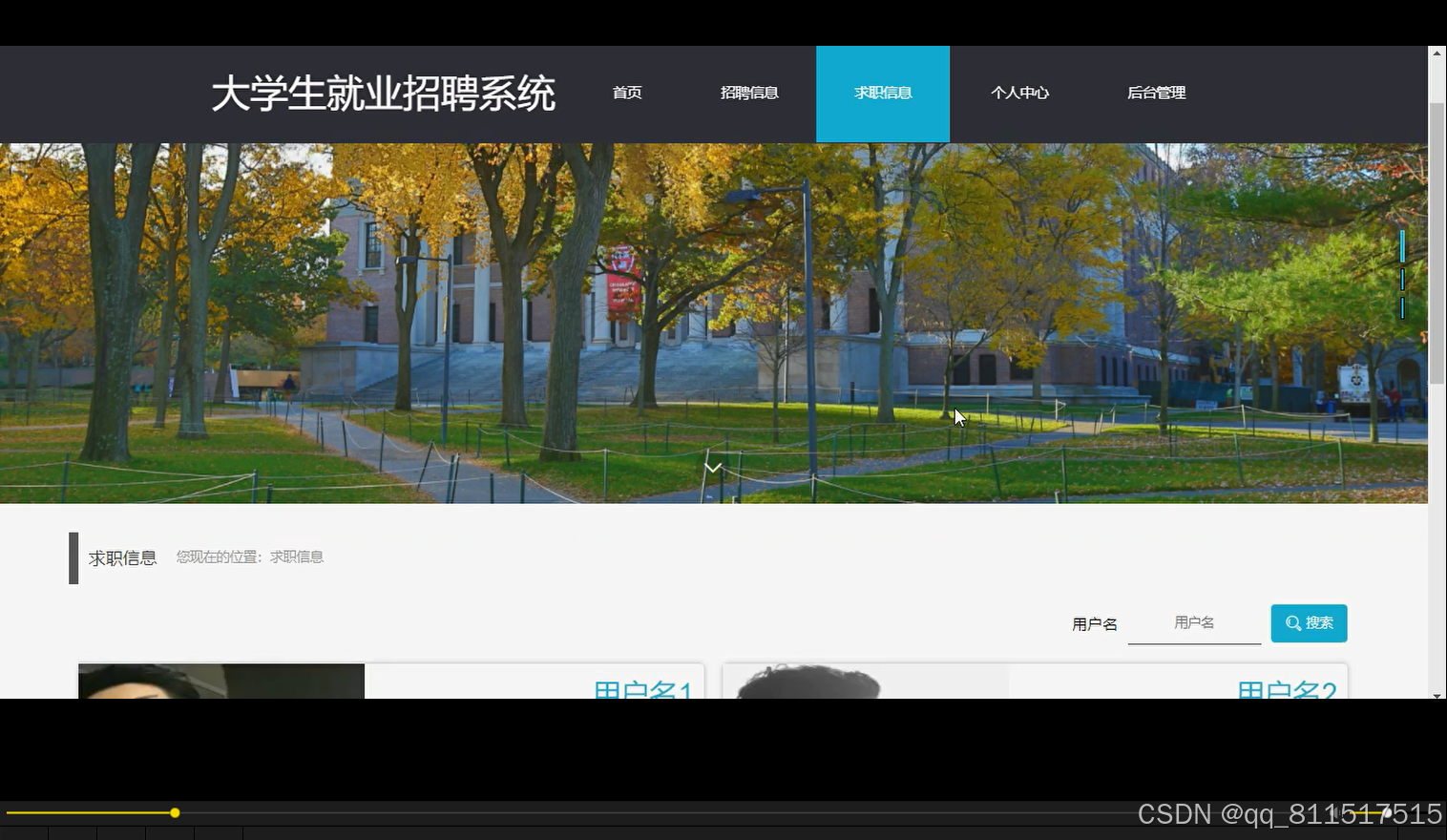Click the second carousel indicator on the banner
The height and width of the screenshot is (840, 1447).
(x=1402, y=282)
